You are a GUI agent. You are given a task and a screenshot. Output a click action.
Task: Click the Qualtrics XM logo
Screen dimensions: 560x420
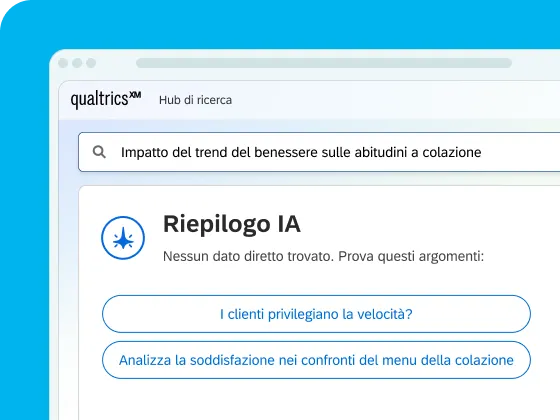(106, 99)
